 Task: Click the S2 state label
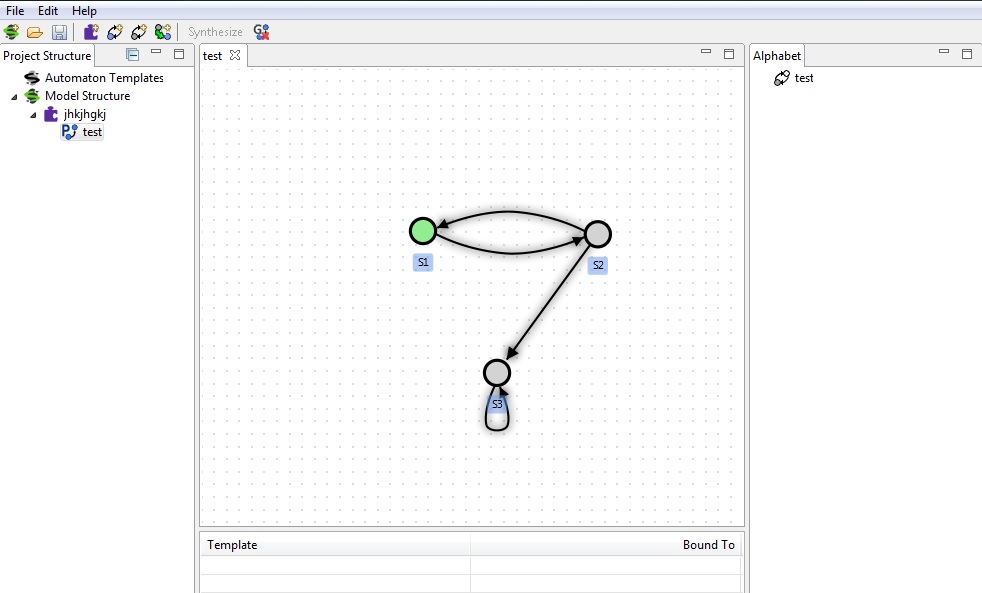[597, 265]
